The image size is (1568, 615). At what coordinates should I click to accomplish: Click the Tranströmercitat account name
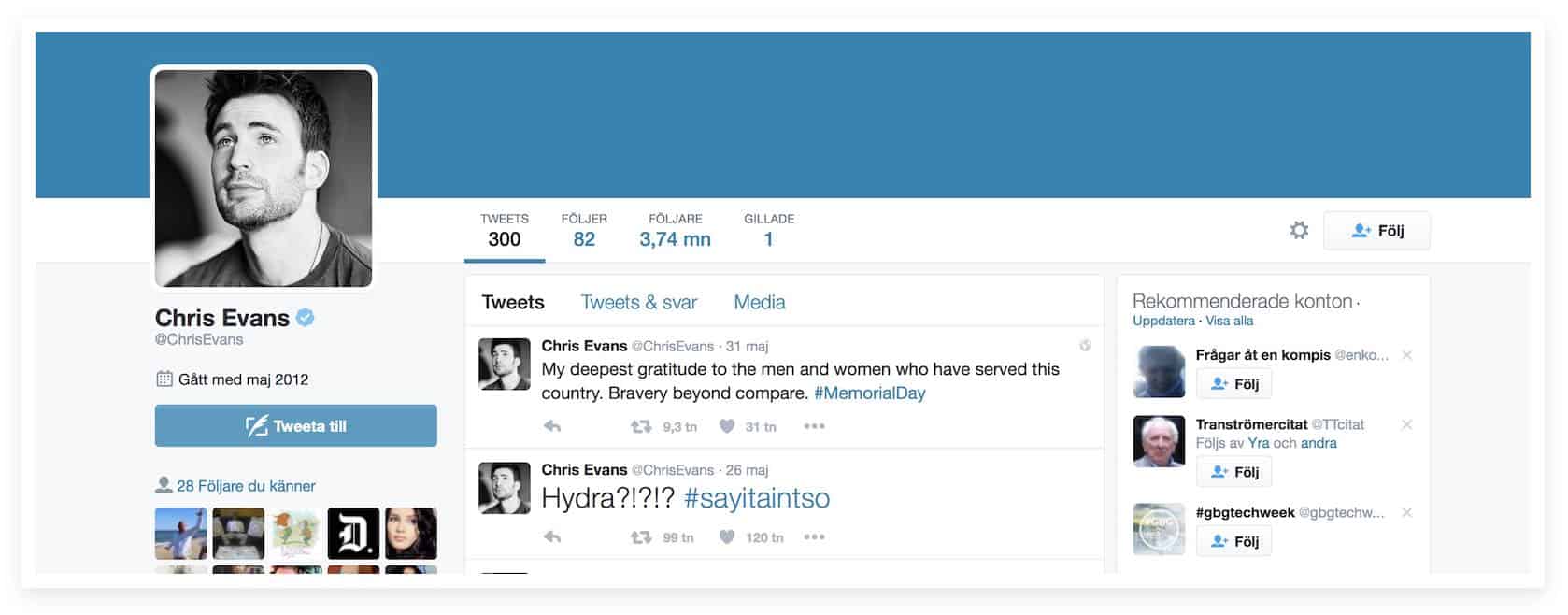[x=1252, y=424]
